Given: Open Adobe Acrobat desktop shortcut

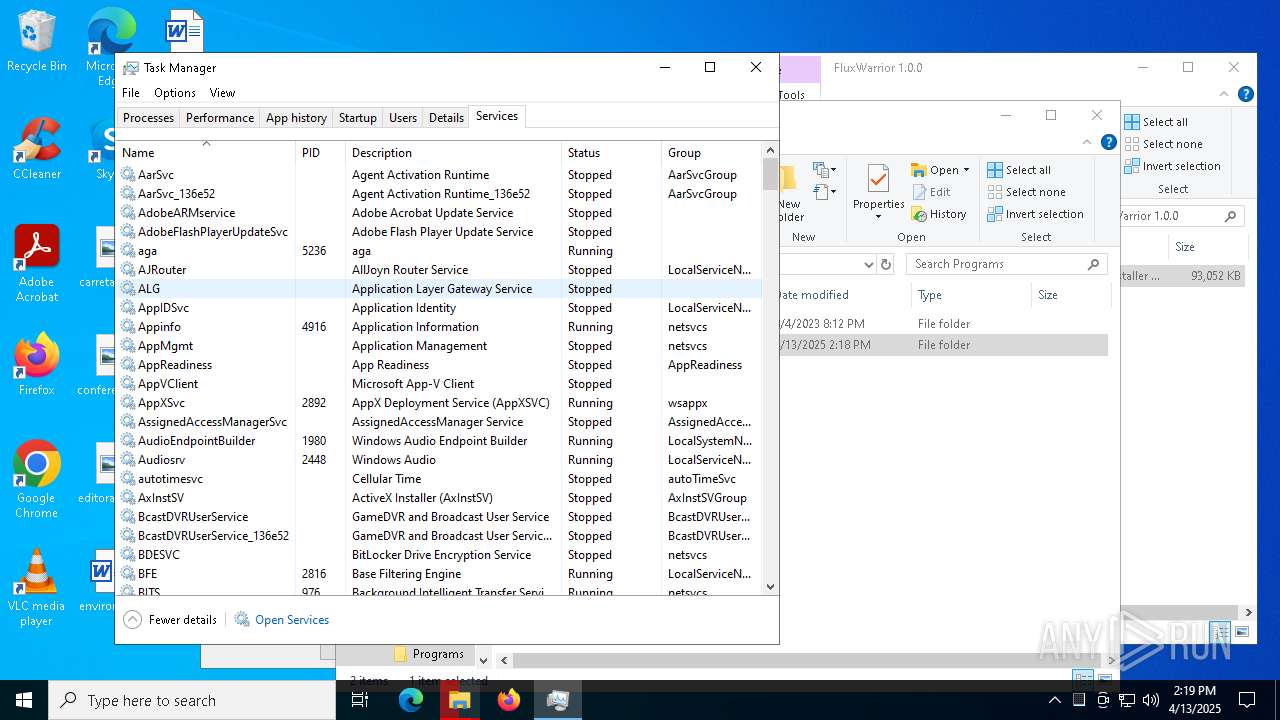Looking at the screenshot, I should click(x=36, y=263).
